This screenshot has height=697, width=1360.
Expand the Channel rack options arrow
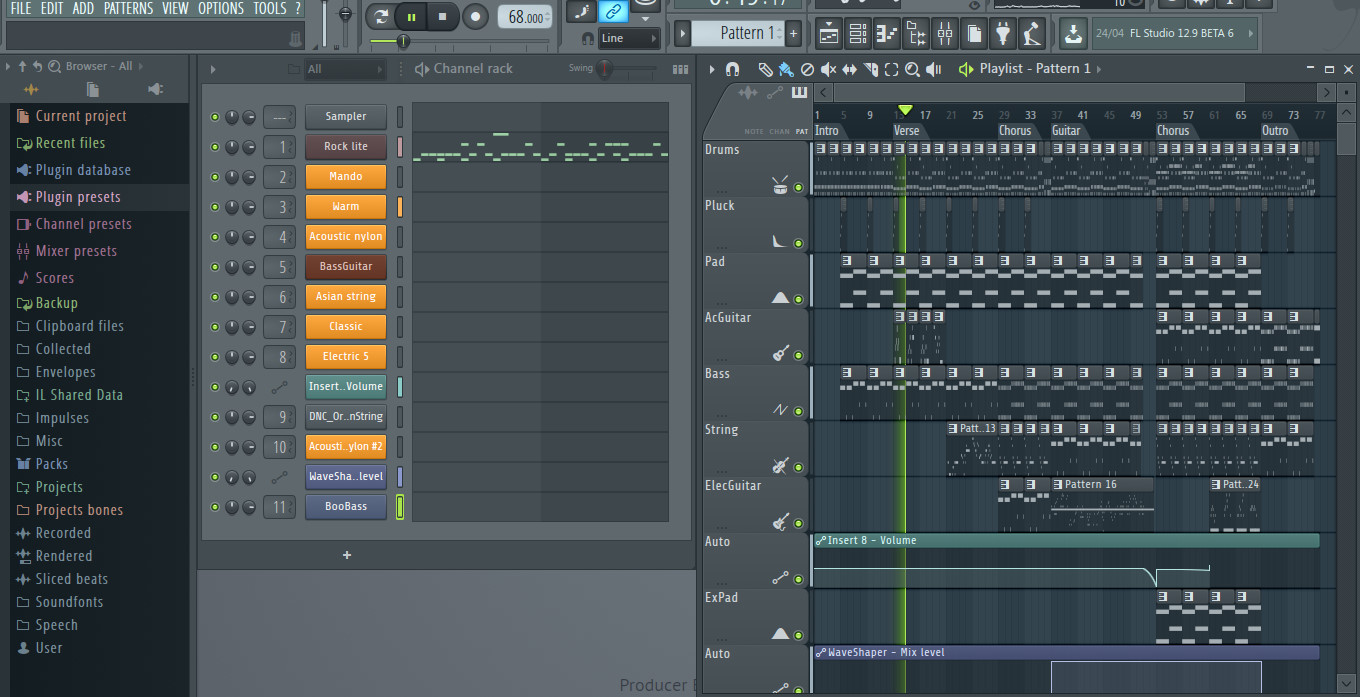(x=212, y=69)
